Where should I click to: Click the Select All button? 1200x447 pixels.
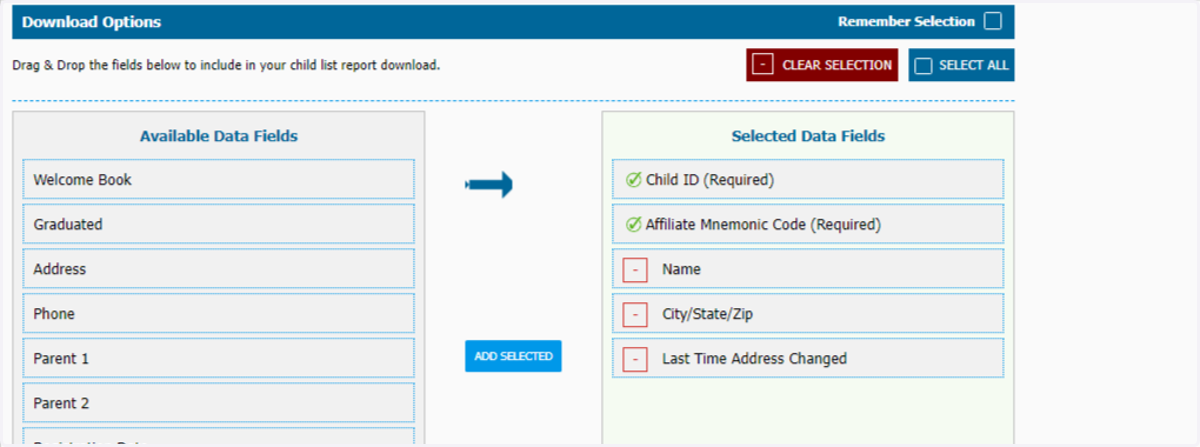coord(961,65)
